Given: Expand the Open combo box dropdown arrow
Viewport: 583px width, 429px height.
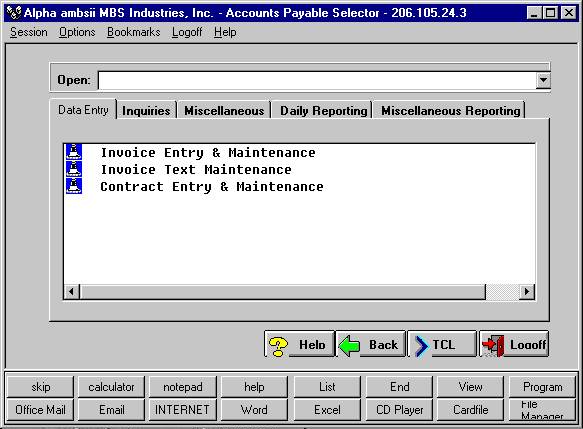Looking at the screenshot, I should [x=543, y=80].
